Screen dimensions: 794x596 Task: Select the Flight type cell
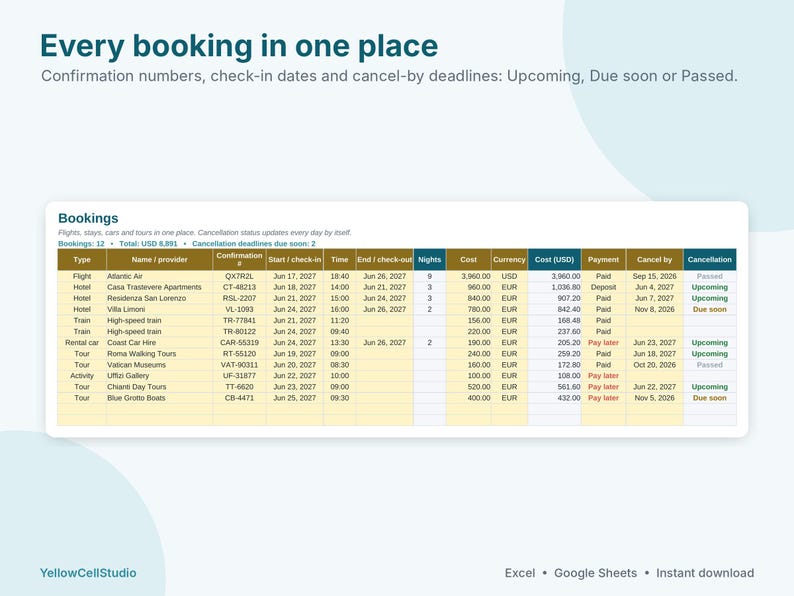click(82, 276)
